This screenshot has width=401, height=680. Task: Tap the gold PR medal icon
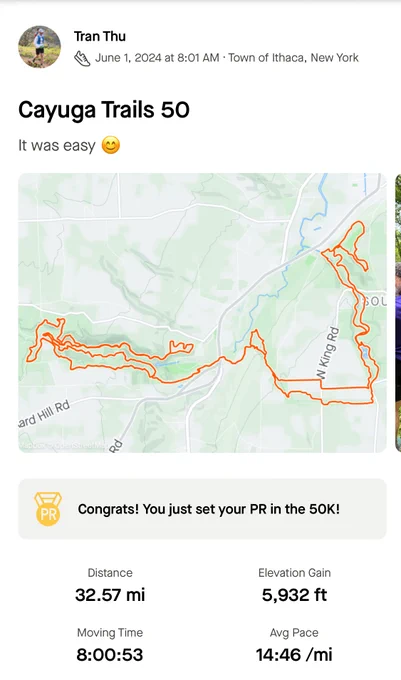[x=48, y=509]
